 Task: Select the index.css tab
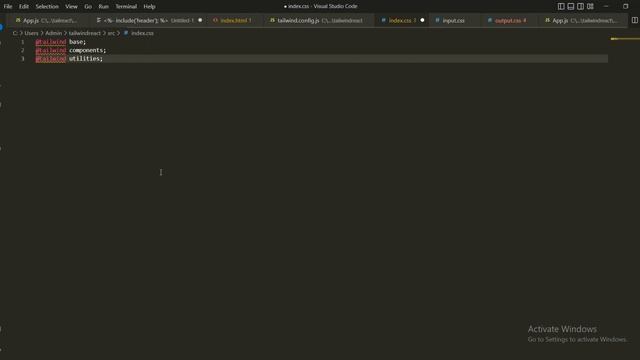(402, 20)
